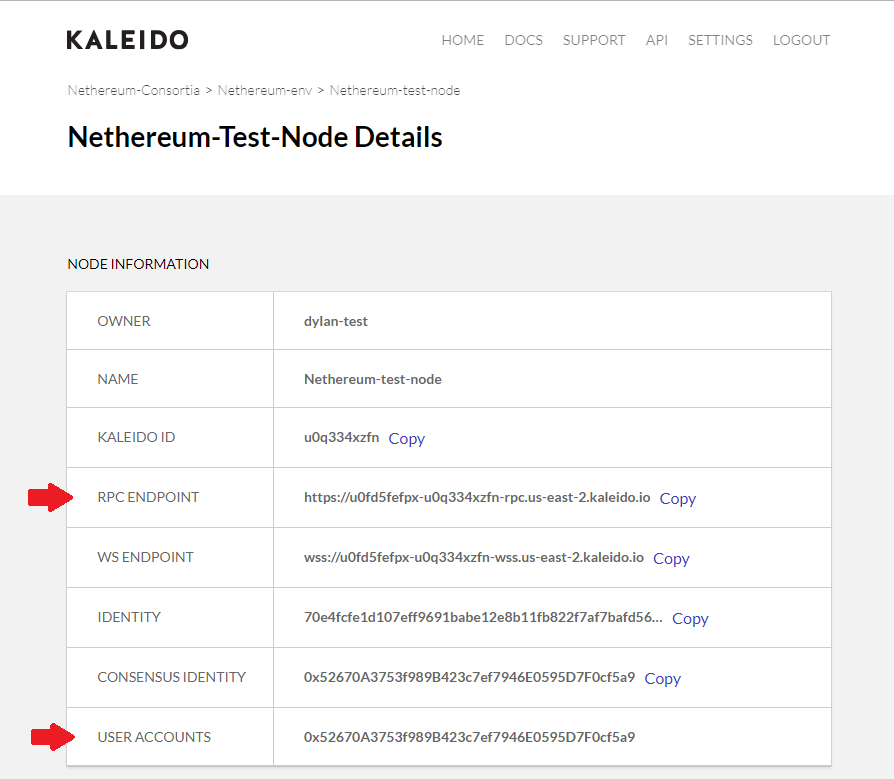This screenshot has width=894, height=779.
Task: Click the KALEIDO logo
Action: pos(127,40)
